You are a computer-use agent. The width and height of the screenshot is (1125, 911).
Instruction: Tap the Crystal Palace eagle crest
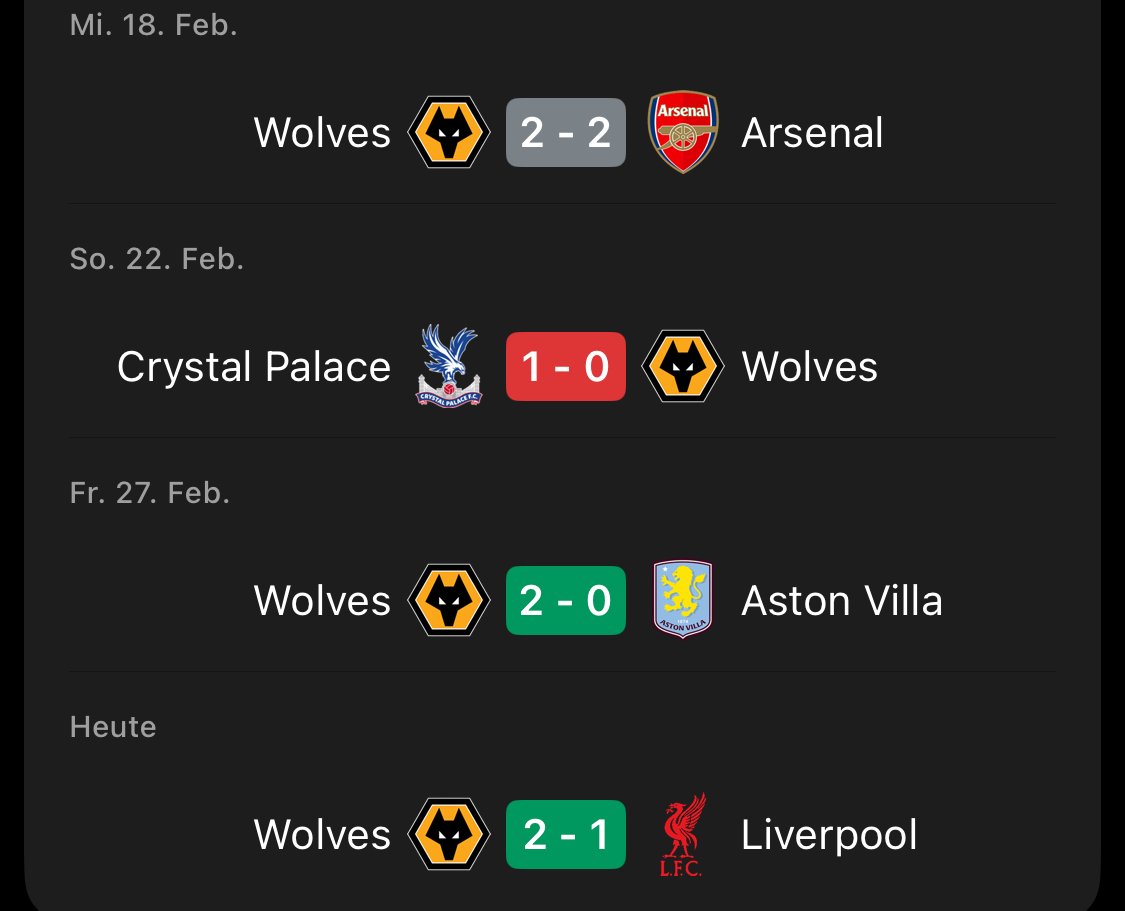448,366
